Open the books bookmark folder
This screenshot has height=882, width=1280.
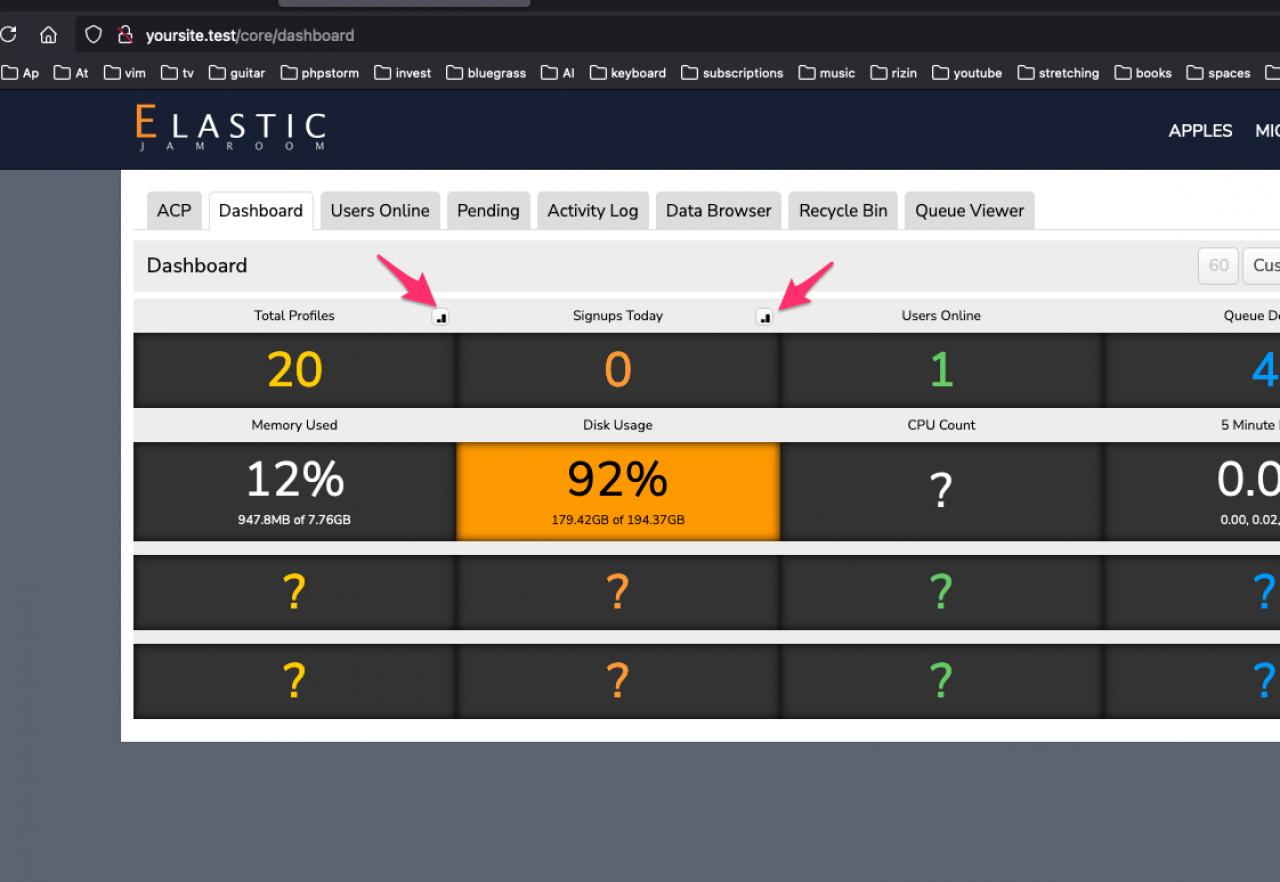(x=1143, y=73)
